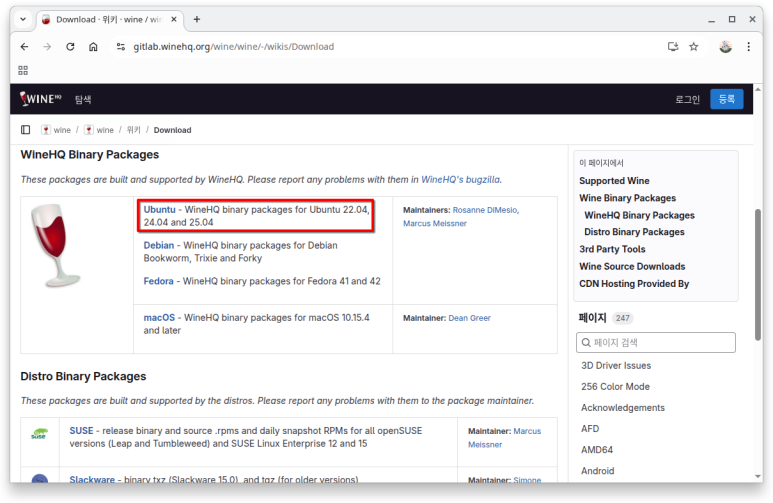Viewport: 773px width, 503px height.
Task: Open the 위키 breadcrumb link
Action: [x=134, y=130]
